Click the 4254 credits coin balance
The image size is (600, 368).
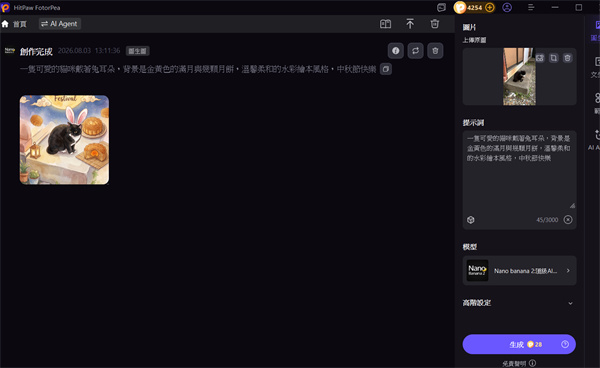coord(474,7)
